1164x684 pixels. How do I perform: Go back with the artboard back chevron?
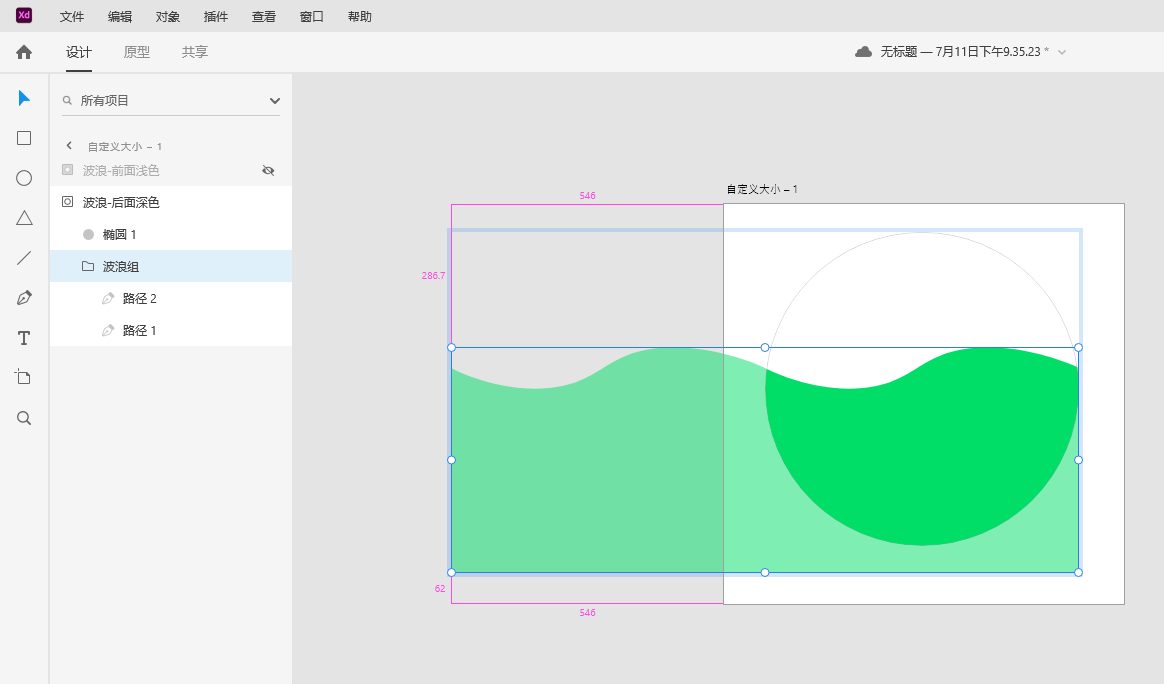click(69, 146)
